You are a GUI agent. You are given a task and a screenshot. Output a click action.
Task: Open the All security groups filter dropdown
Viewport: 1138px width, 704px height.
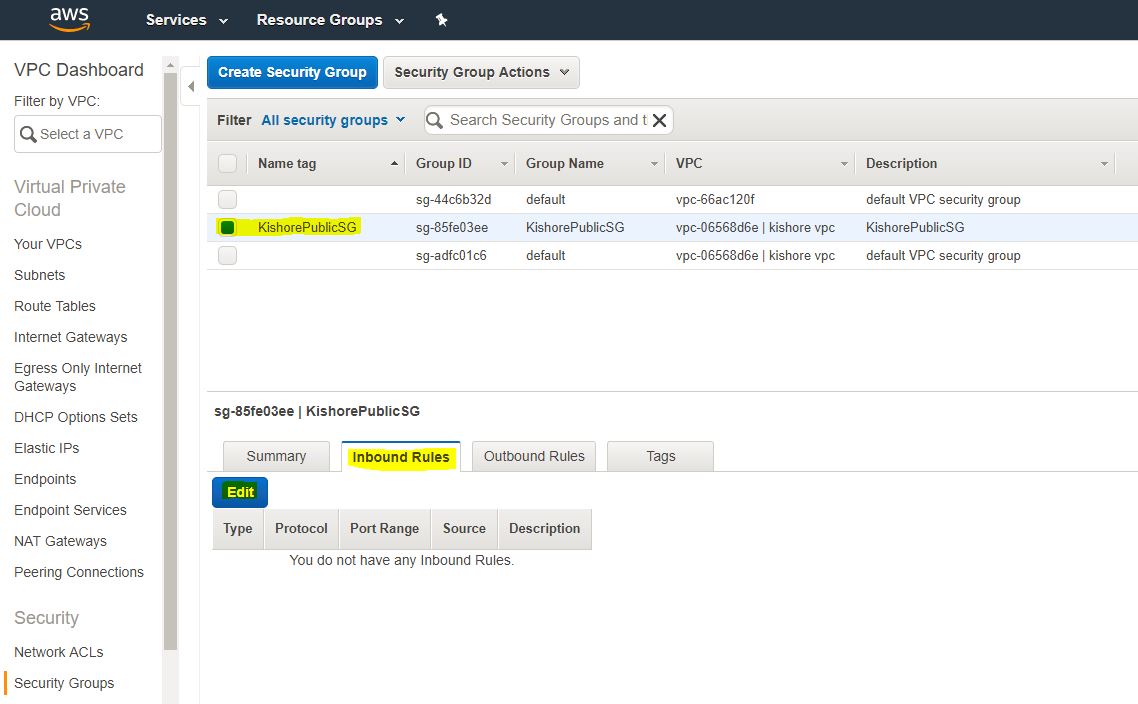(x=333, y=120)
